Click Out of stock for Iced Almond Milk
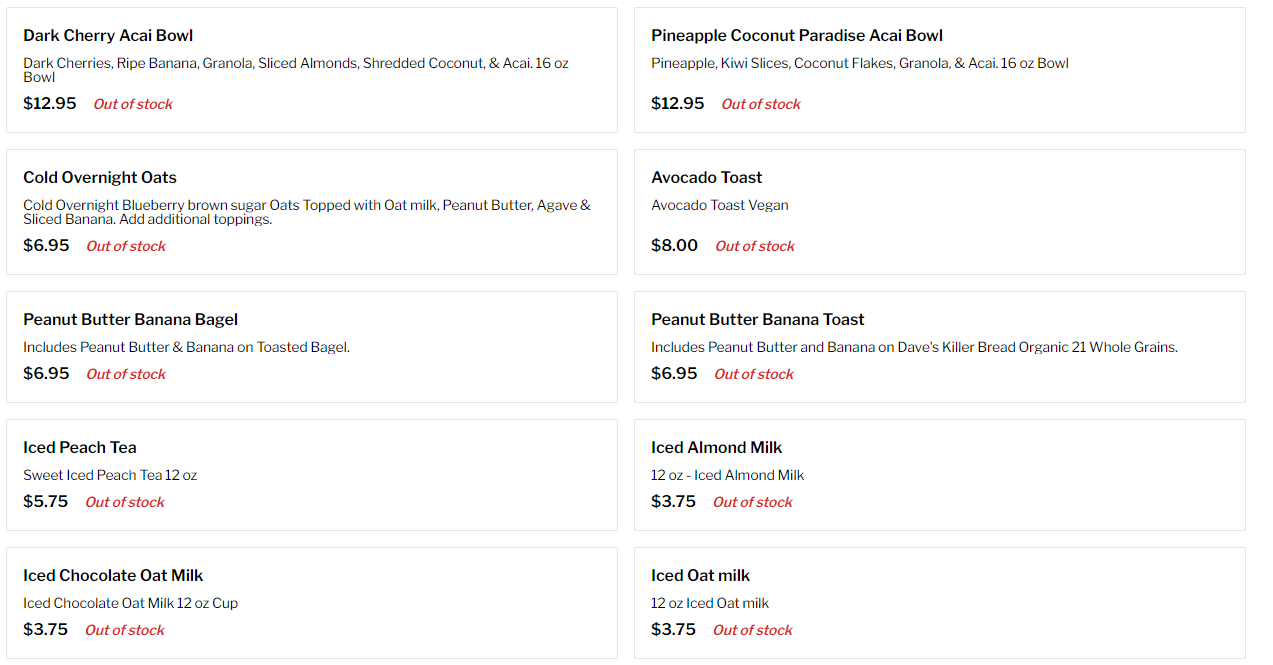This screenshot has width=1273, height=665. (x=752, y=502)
